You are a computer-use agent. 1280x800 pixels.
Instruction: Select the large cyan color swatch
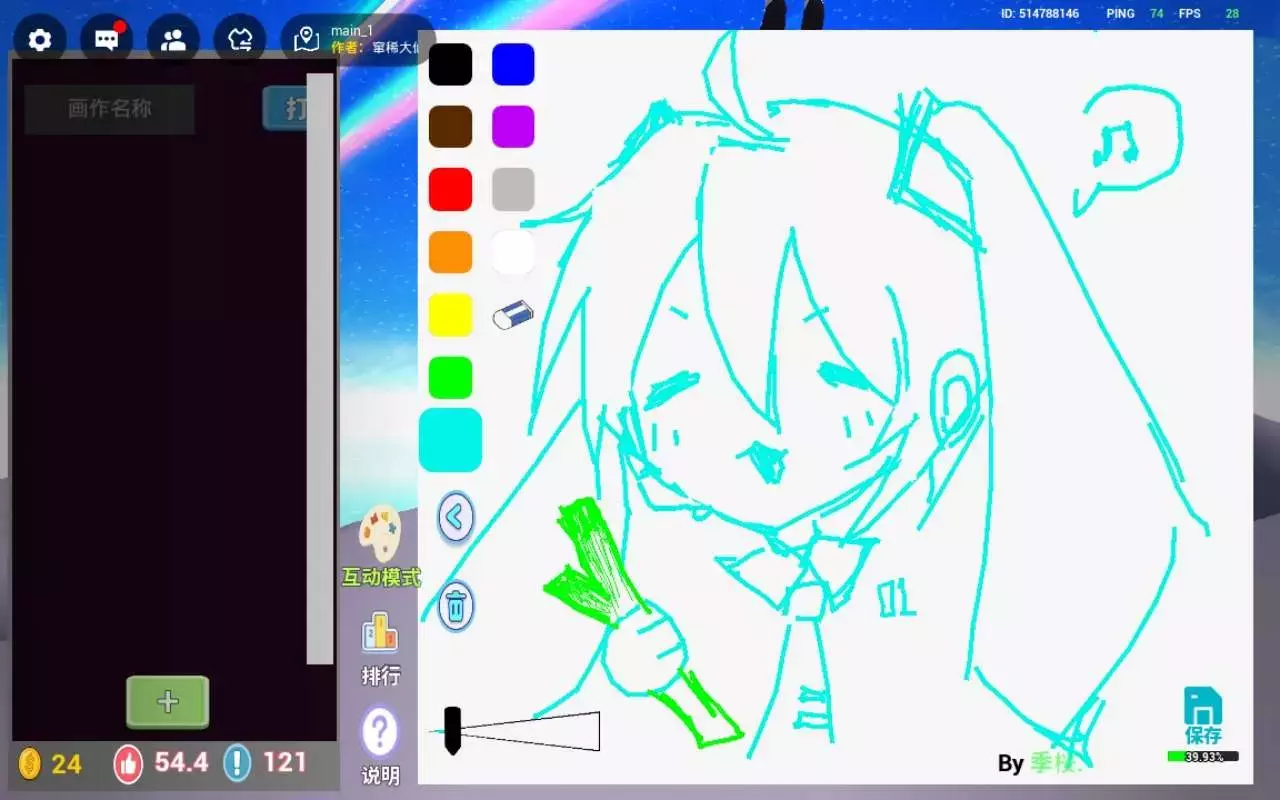click(x=450, y=440)
